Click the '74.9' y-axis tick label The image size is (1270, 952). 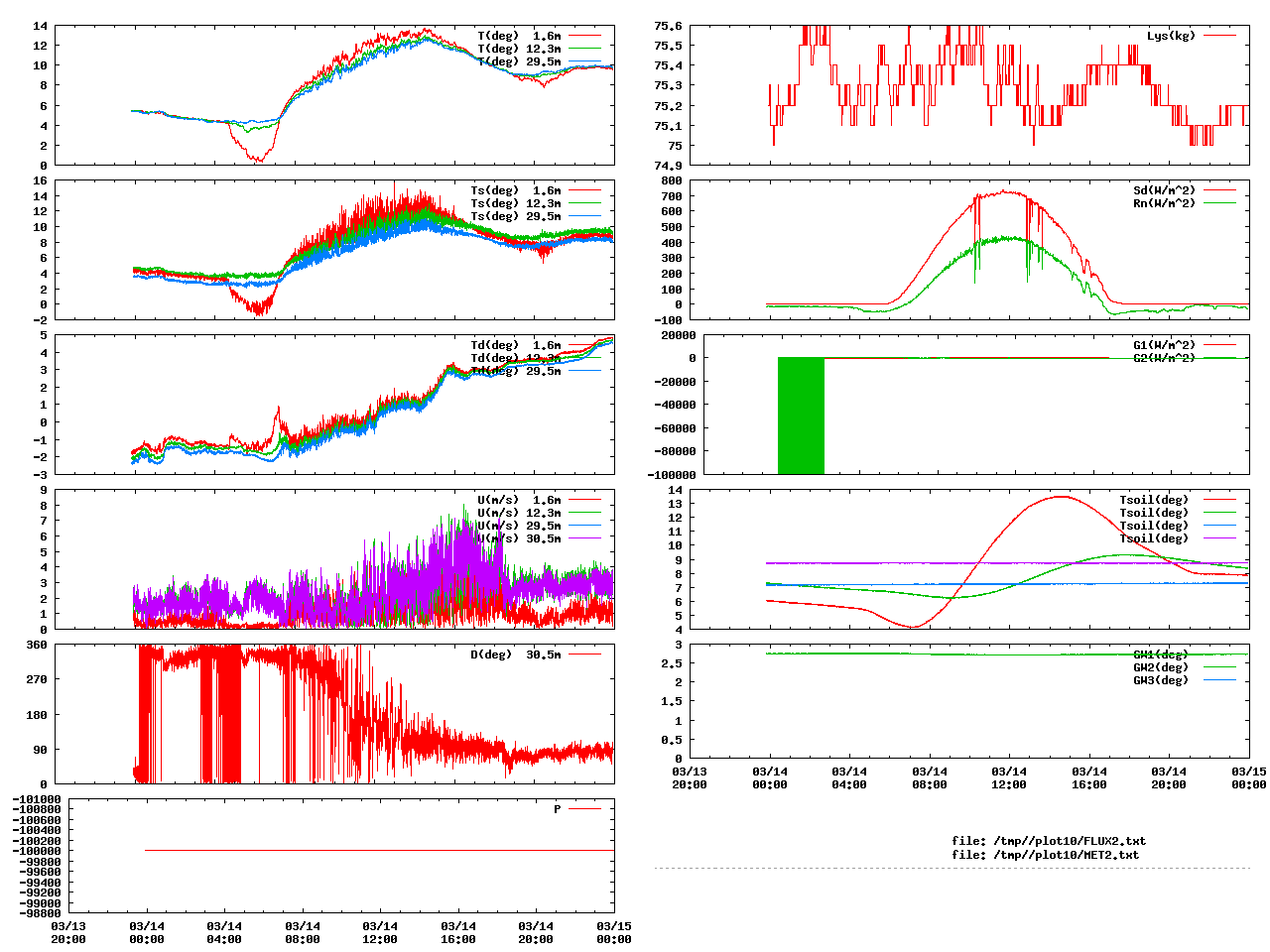[x=668, y=166]
